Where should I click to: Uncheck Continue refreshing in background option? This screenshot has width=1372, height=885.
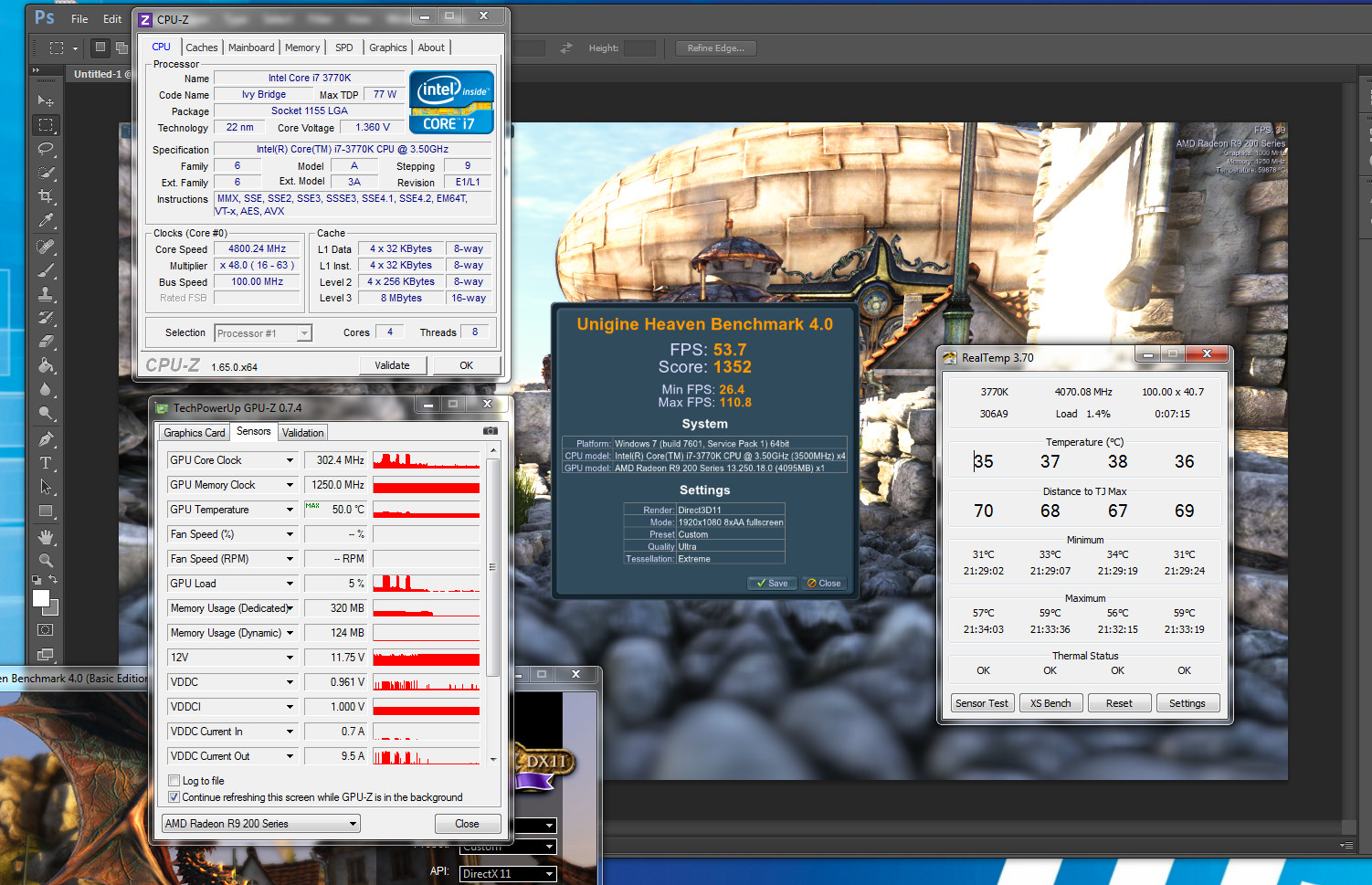174,797
